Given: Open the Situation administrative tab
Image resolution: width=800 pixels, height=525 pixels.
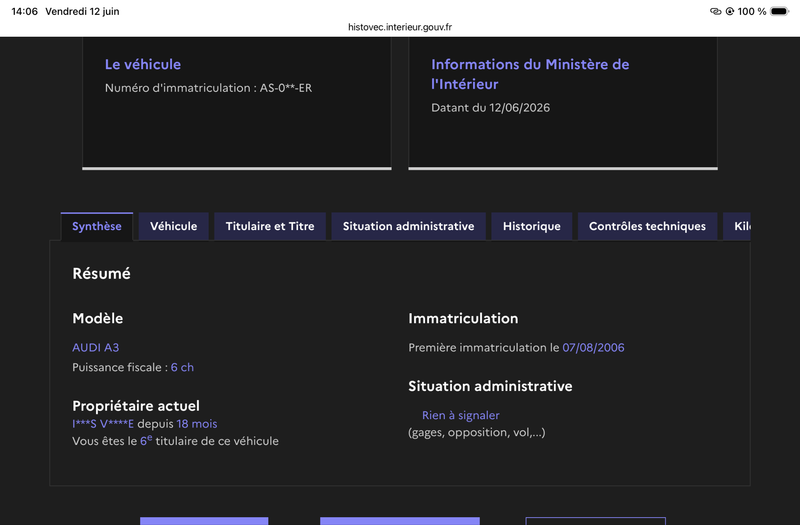Looking at the screenshot, I should [x=408, y=226].
